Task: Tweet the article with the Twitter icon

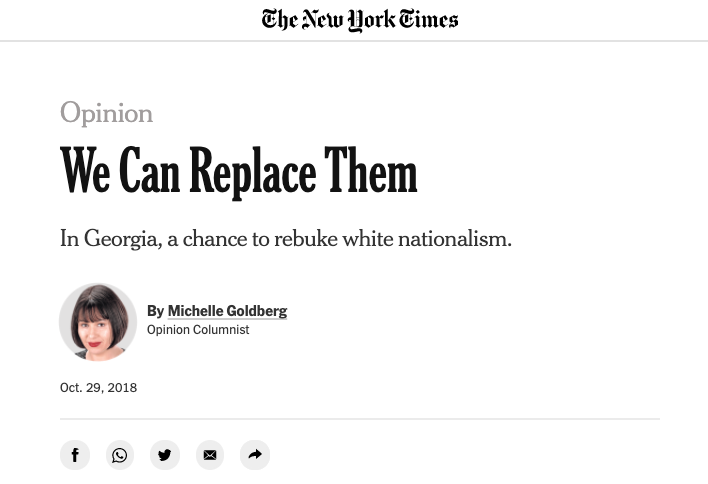Action: (x=165, y=455)
